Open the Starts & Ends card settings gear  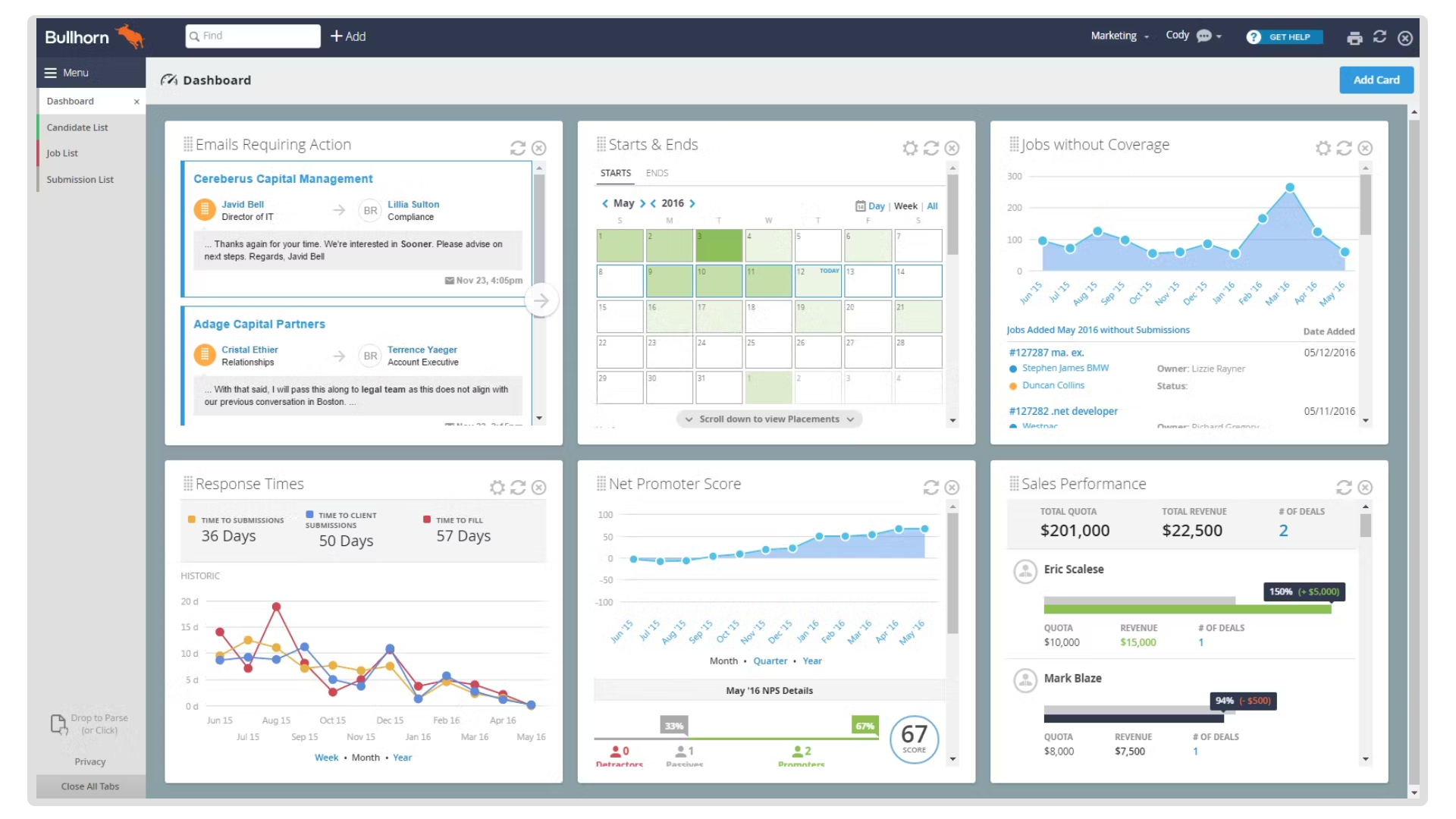click(909, 148)
